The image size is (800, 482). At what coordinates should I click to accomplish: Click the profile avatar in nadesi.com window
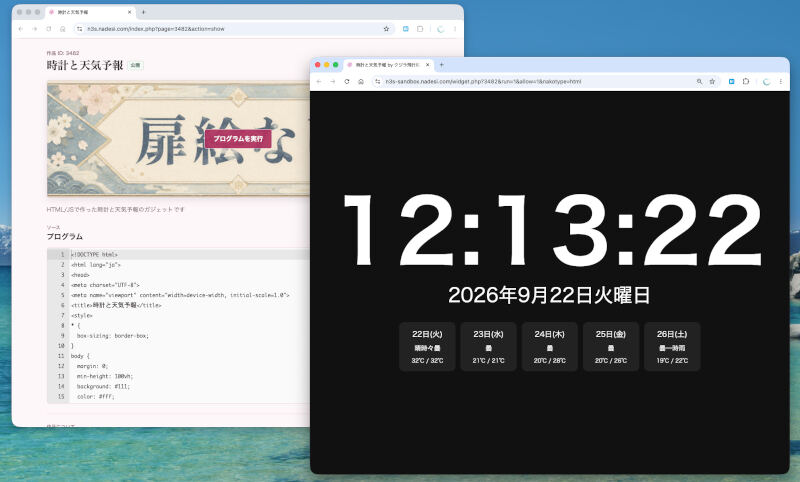coord(440,29)
